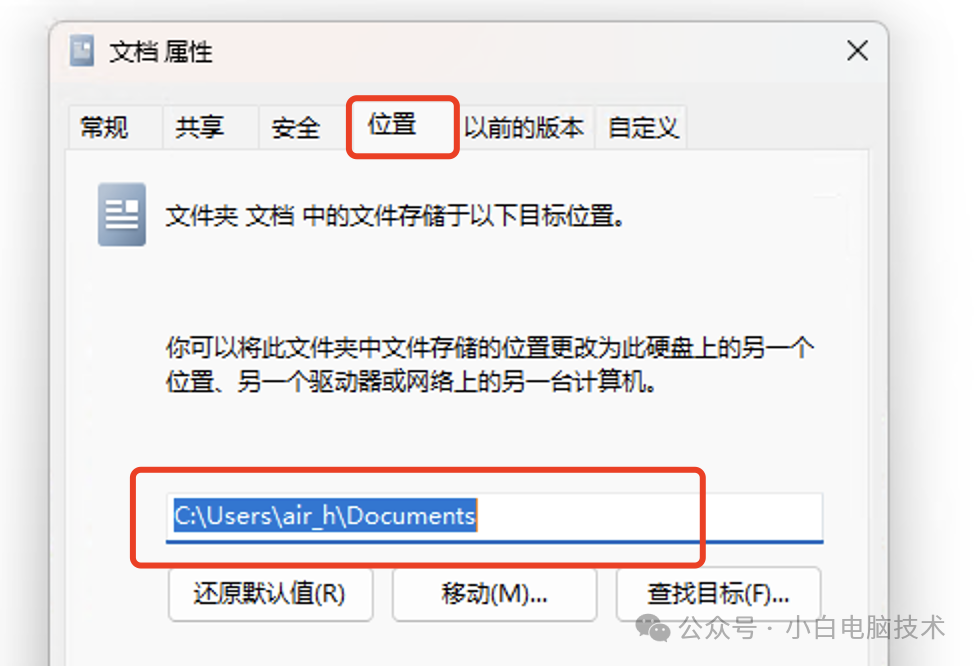Close the 文档 属性 dialog
This screenshot has width=976, height=666.
click(857, 50)
